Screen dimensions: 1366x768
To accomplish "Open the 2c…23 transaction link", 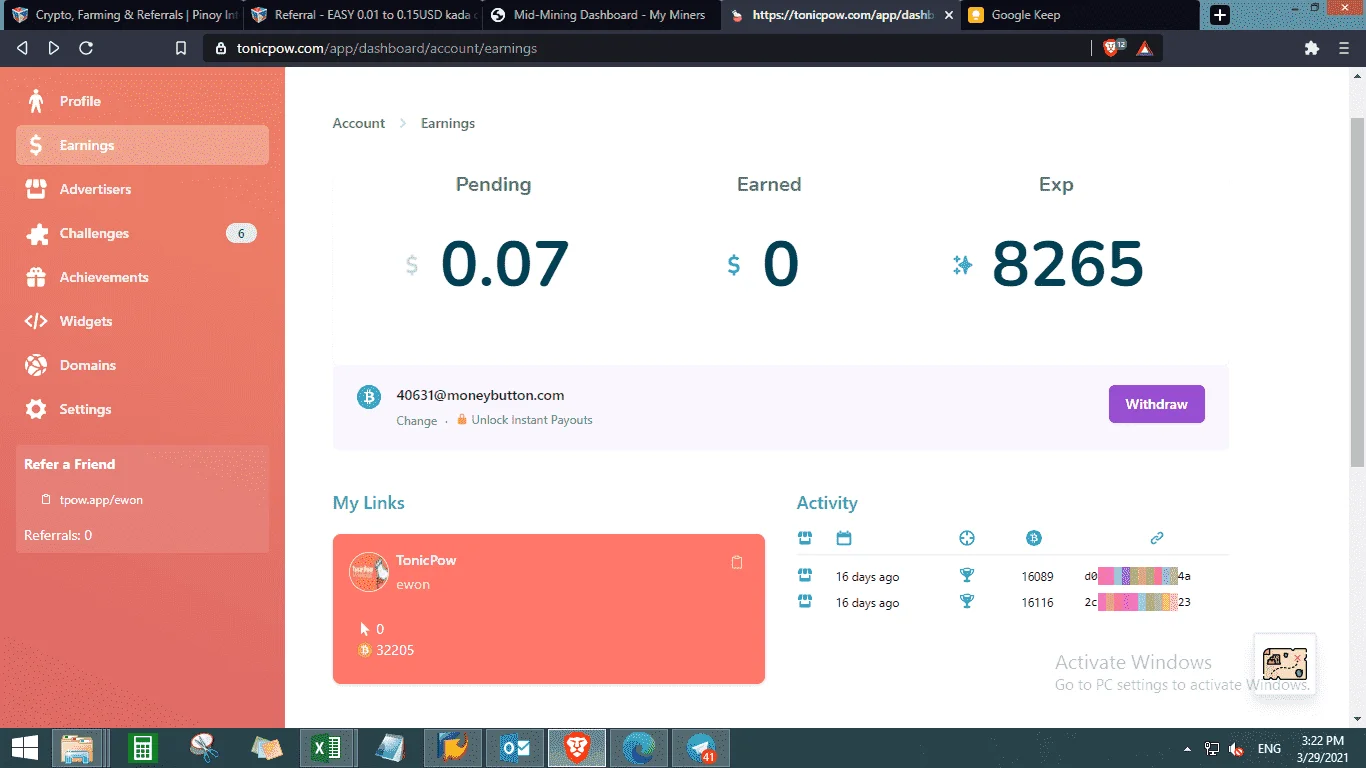I will coord(1137,602).
